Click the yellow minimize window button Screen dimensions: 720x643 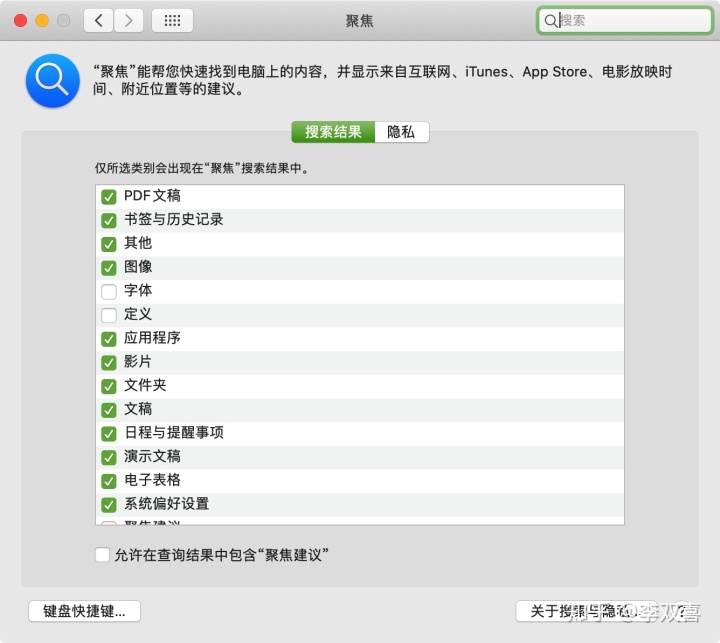[42, 21]
